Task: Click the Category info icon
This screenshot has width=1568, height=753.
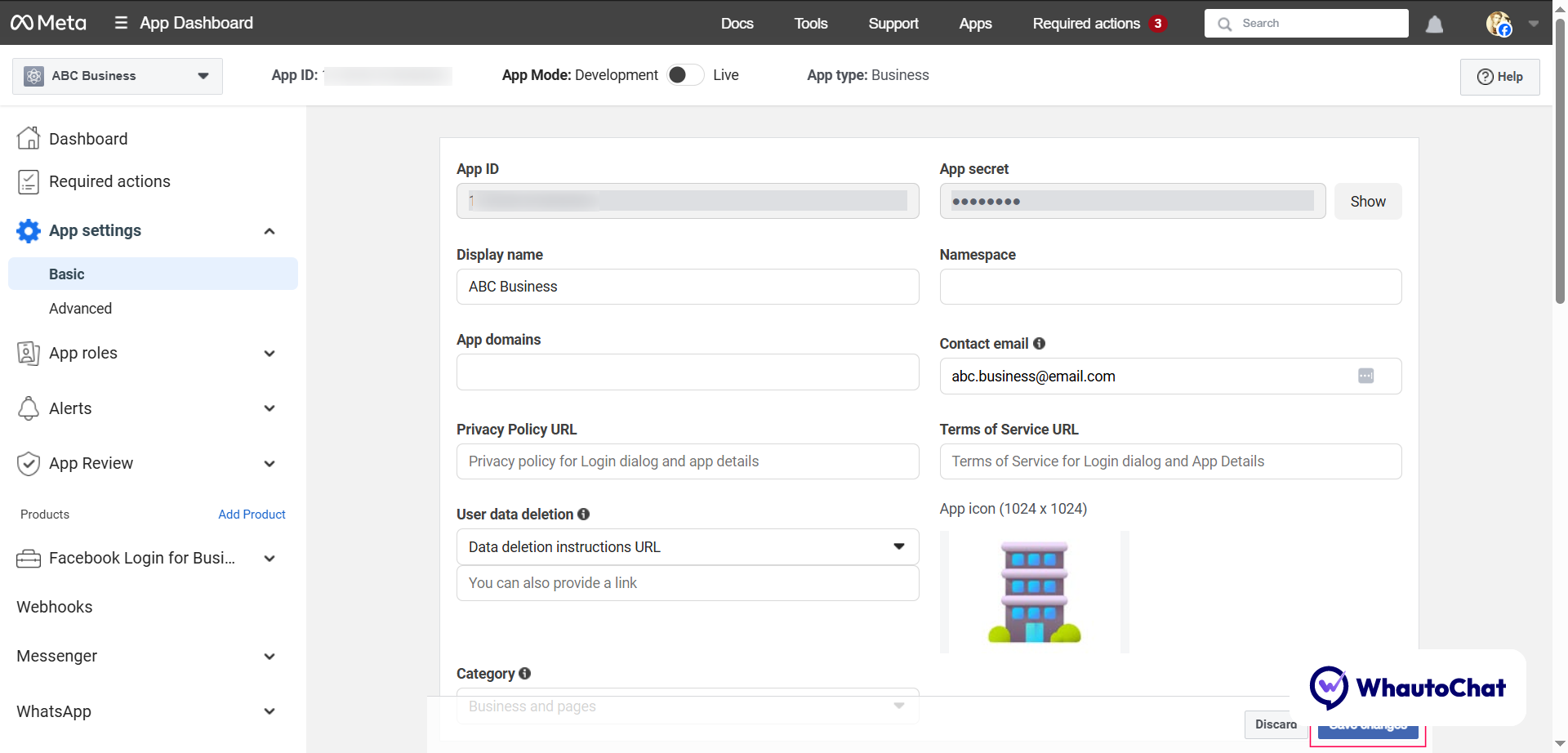Action: pyautogui.click(x=524, y=674)
